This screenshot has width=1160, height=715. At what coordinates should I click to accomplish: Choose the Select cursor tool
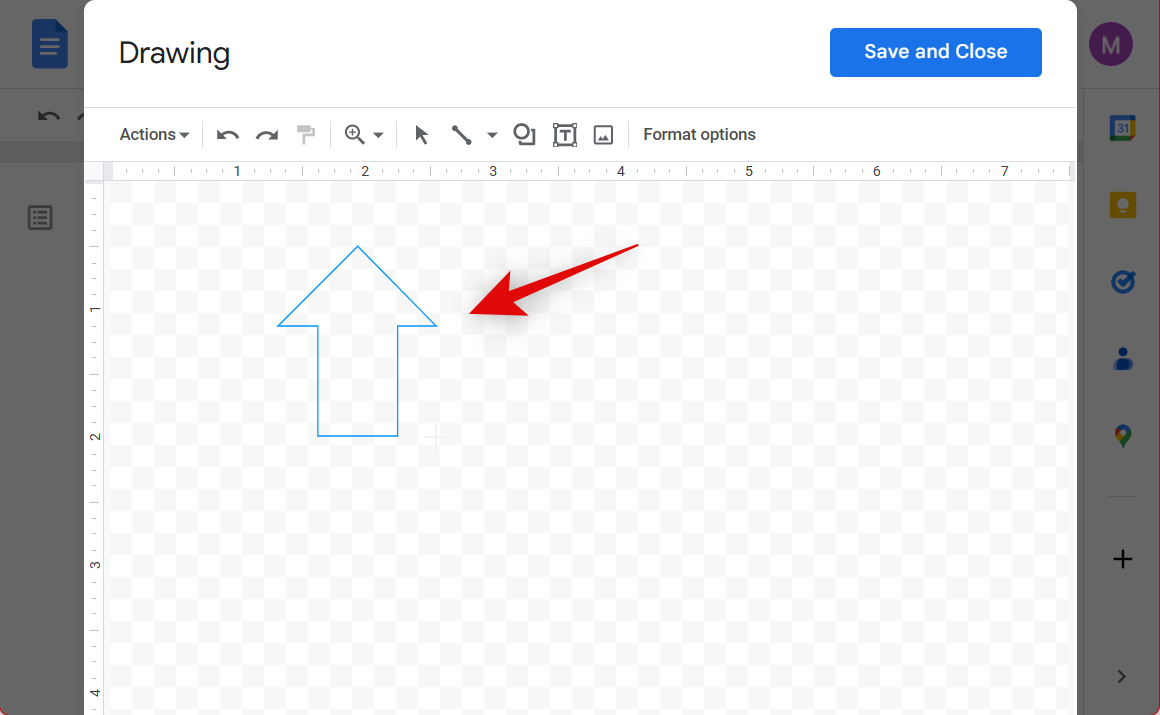coord(422,135)
